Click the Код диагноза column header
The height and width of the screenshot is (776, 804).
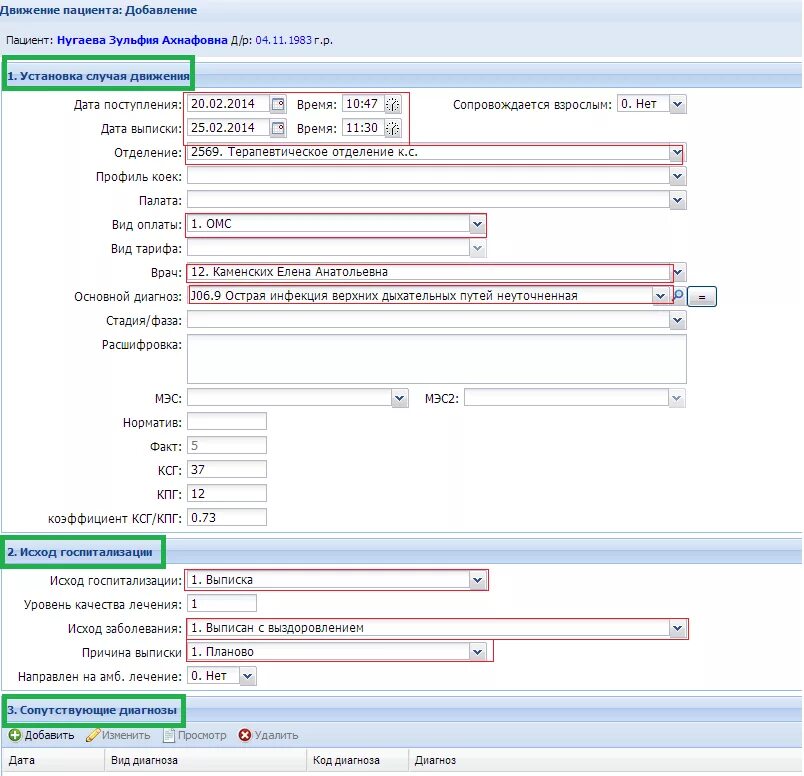pos(358,760)
